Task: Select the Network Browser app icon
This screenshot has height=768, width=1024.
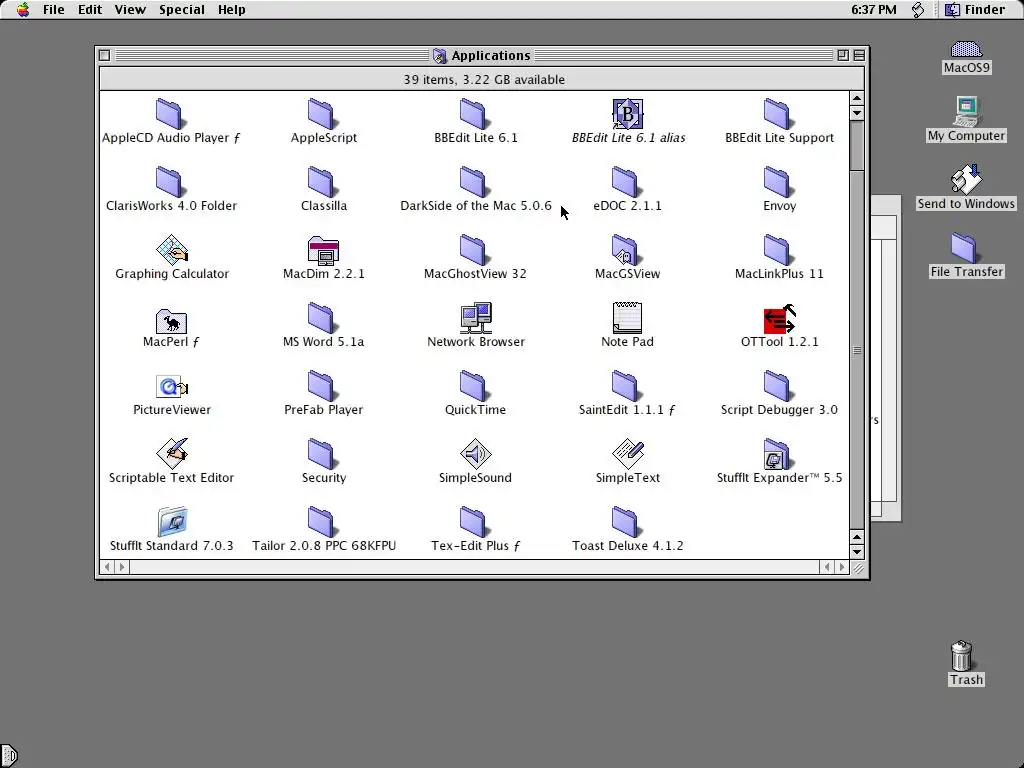Action: 475,317
